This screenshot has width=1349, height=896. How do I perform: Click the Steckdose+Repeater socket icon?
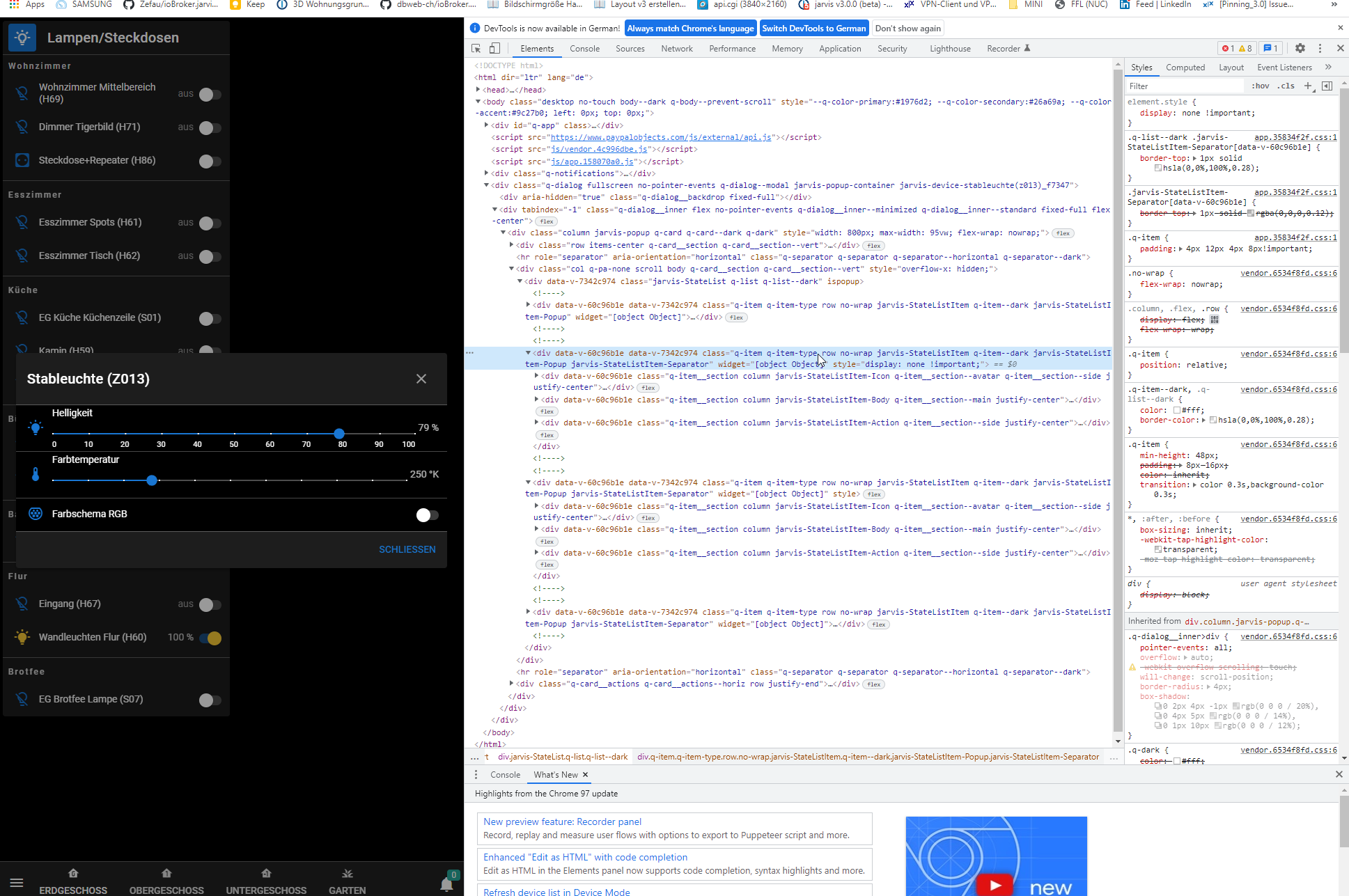[22, 160]
